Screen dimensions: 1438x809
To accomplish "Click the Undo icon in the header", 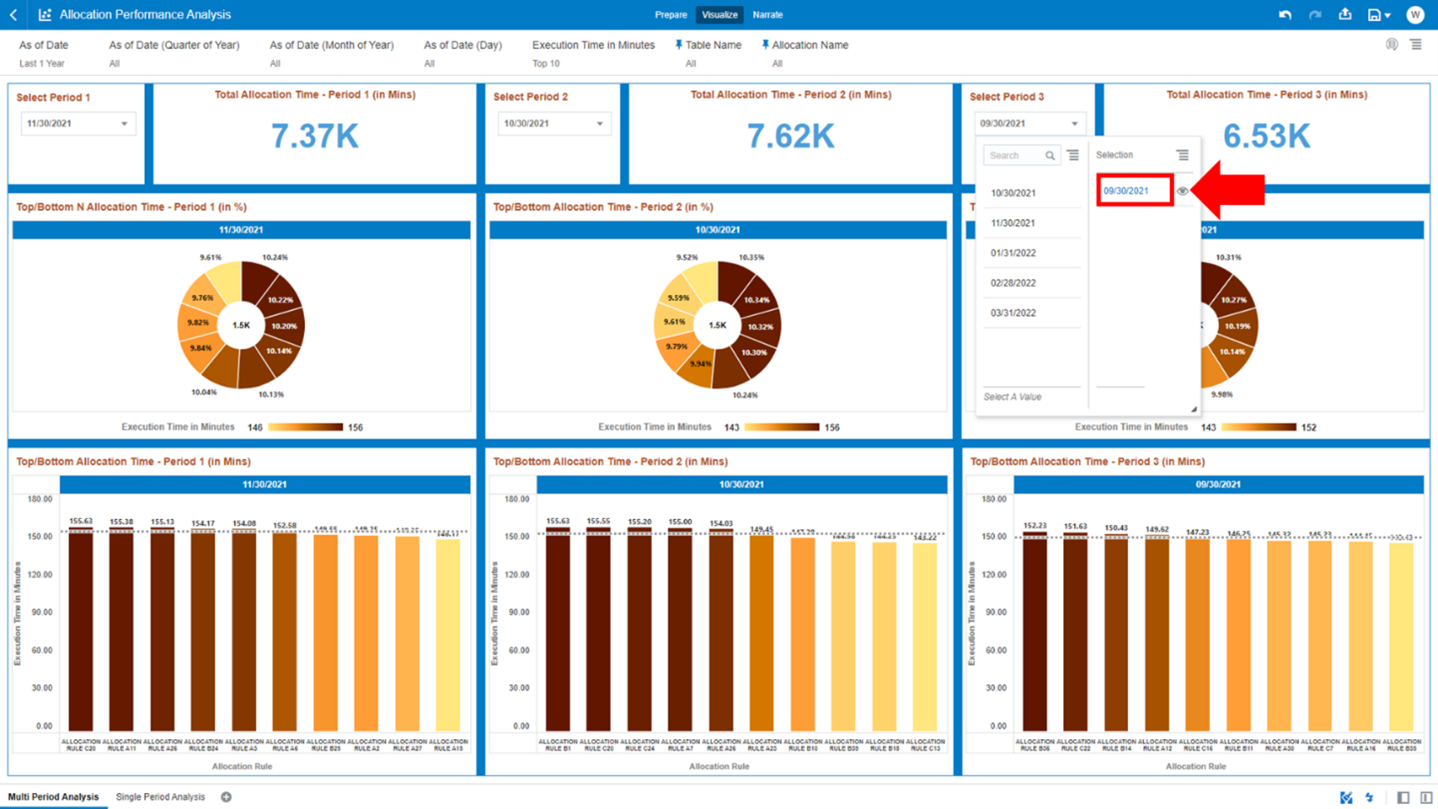I will pos(1285,14).
